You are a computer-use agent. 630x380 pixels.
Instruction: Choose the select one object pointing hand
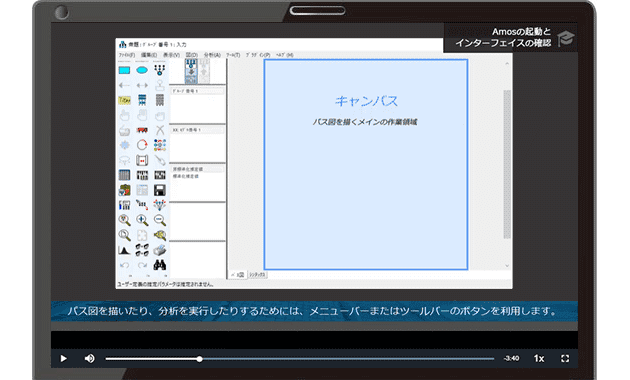(125, 115)
